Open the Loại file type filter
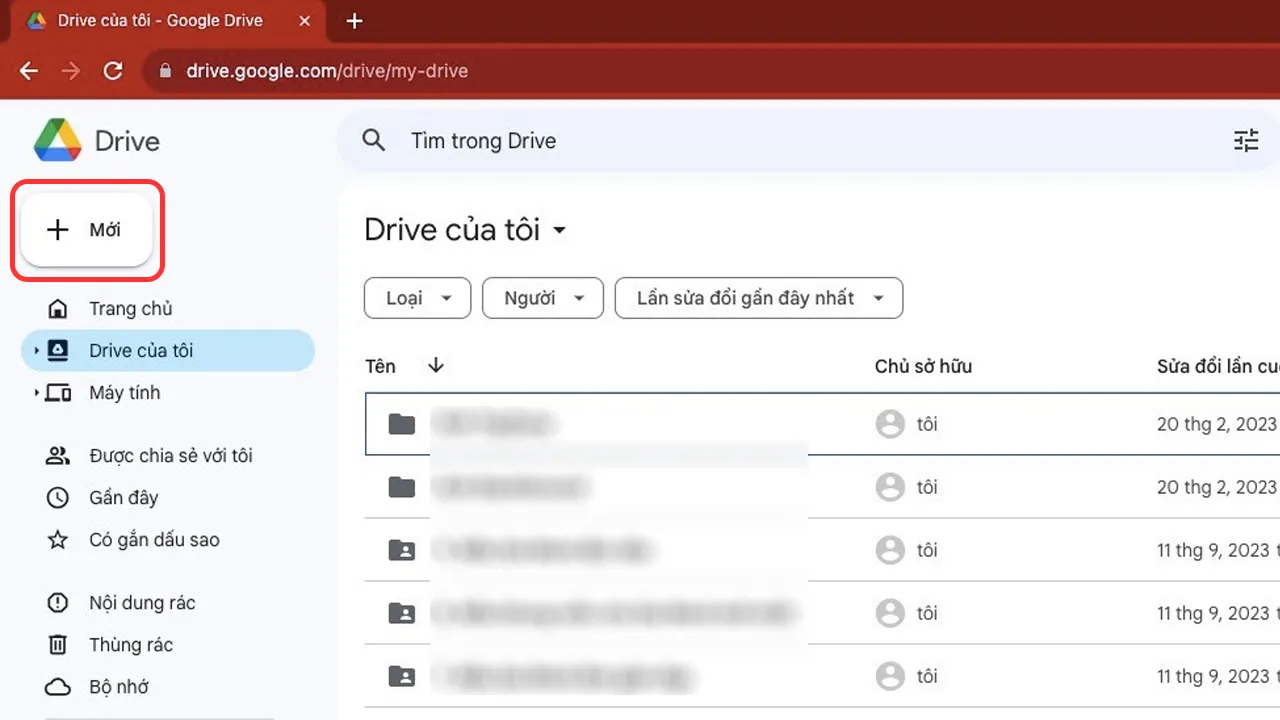This screenshot has width=1280, height=720. click(x=417, y=297)
